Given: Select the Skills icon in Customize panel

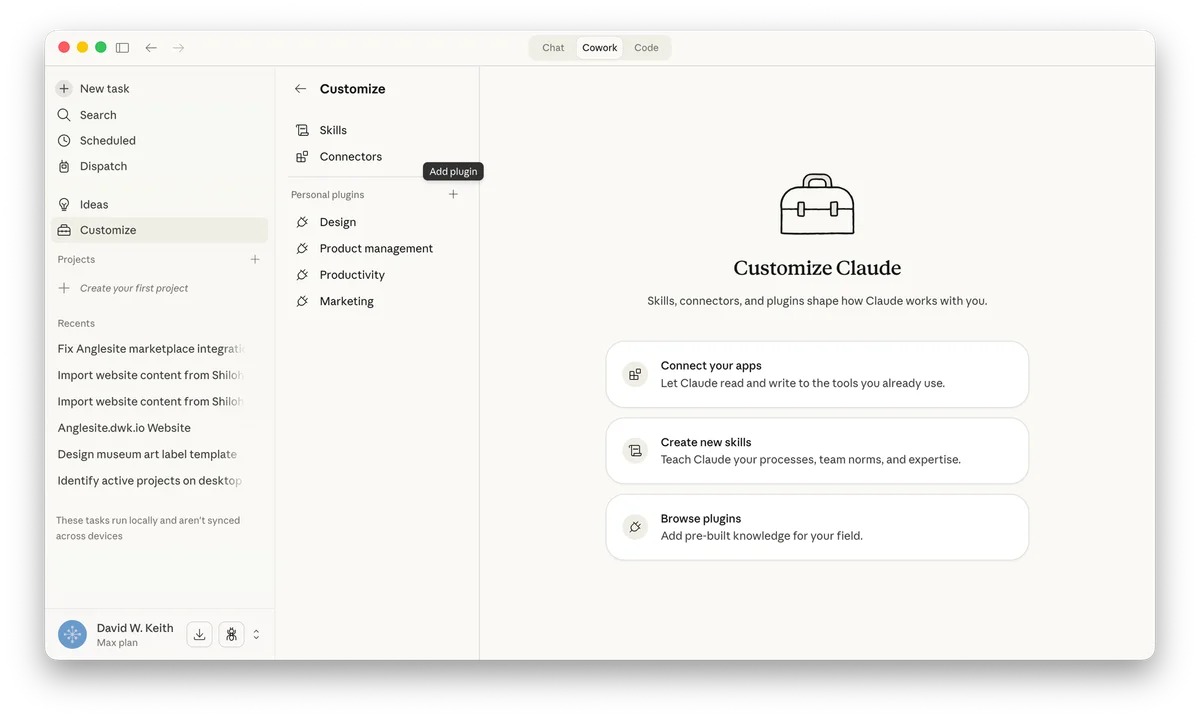Looking at the screenshot, I should pos(302,130).
